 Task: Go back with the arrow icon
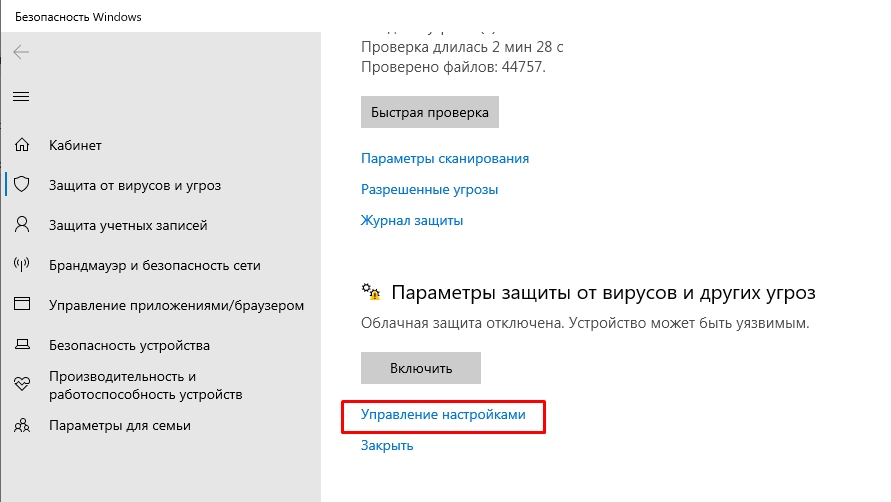pos(21,52)
